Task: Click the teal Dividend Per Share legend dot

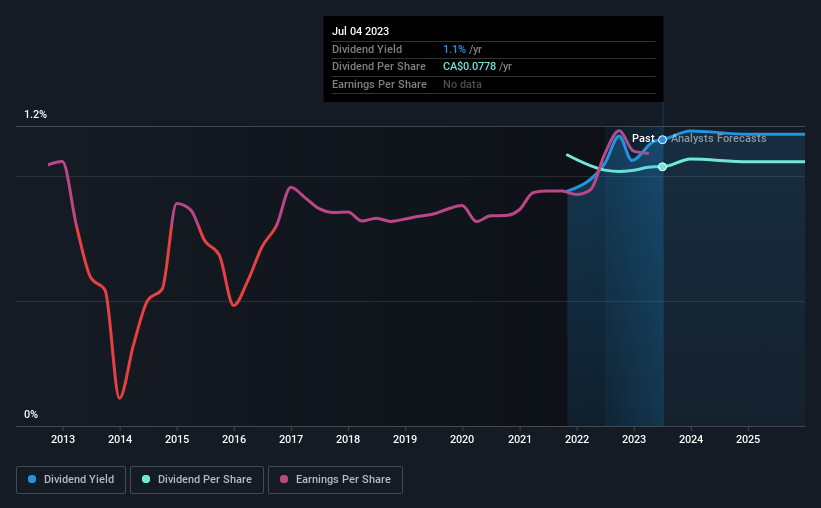Action: [x=146, y=479]
